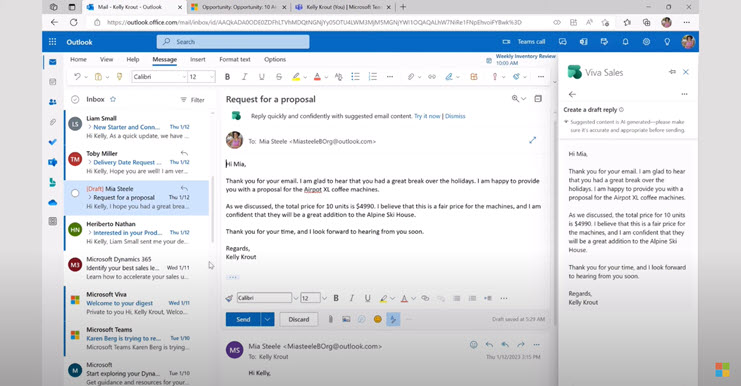This screenshot has width=741, height=386.
Task: Click the bulleted list icon in ribbon
Action: pos(355,77)
